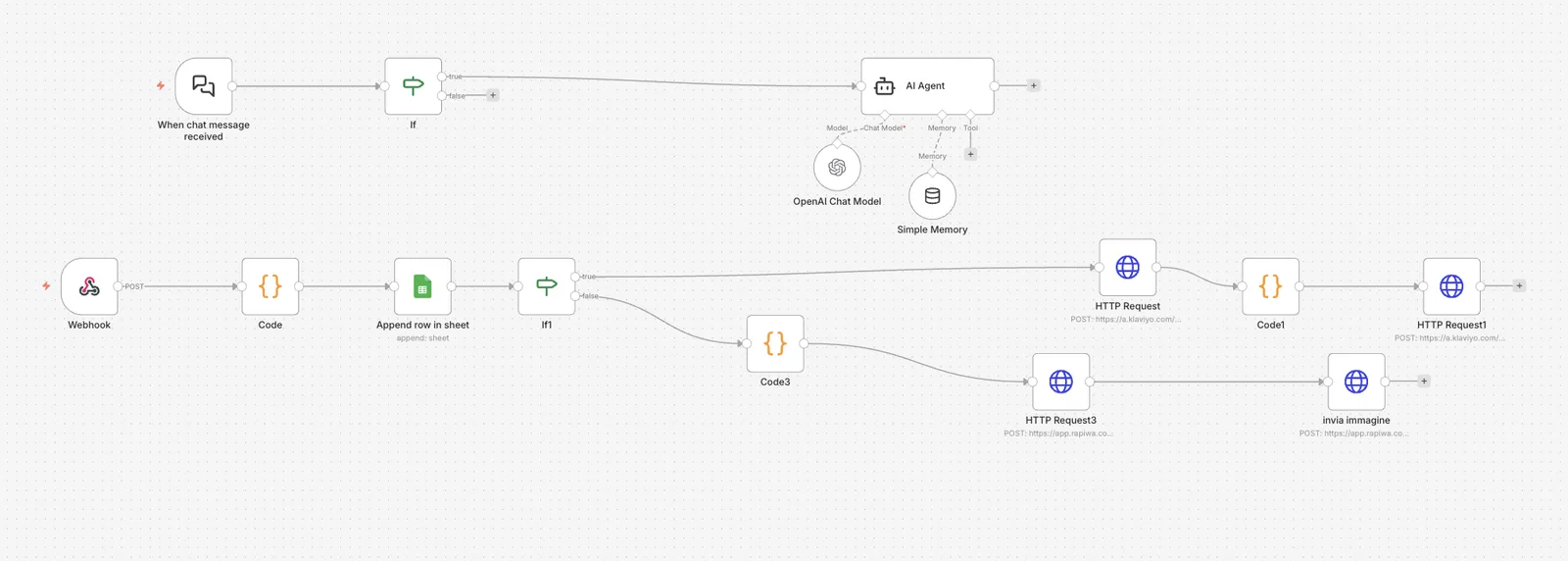Image resolution: width=1568 pixels, height=561 pixels.
Task: Open the Webhook trigger node
Action: (x=89, y=286)
